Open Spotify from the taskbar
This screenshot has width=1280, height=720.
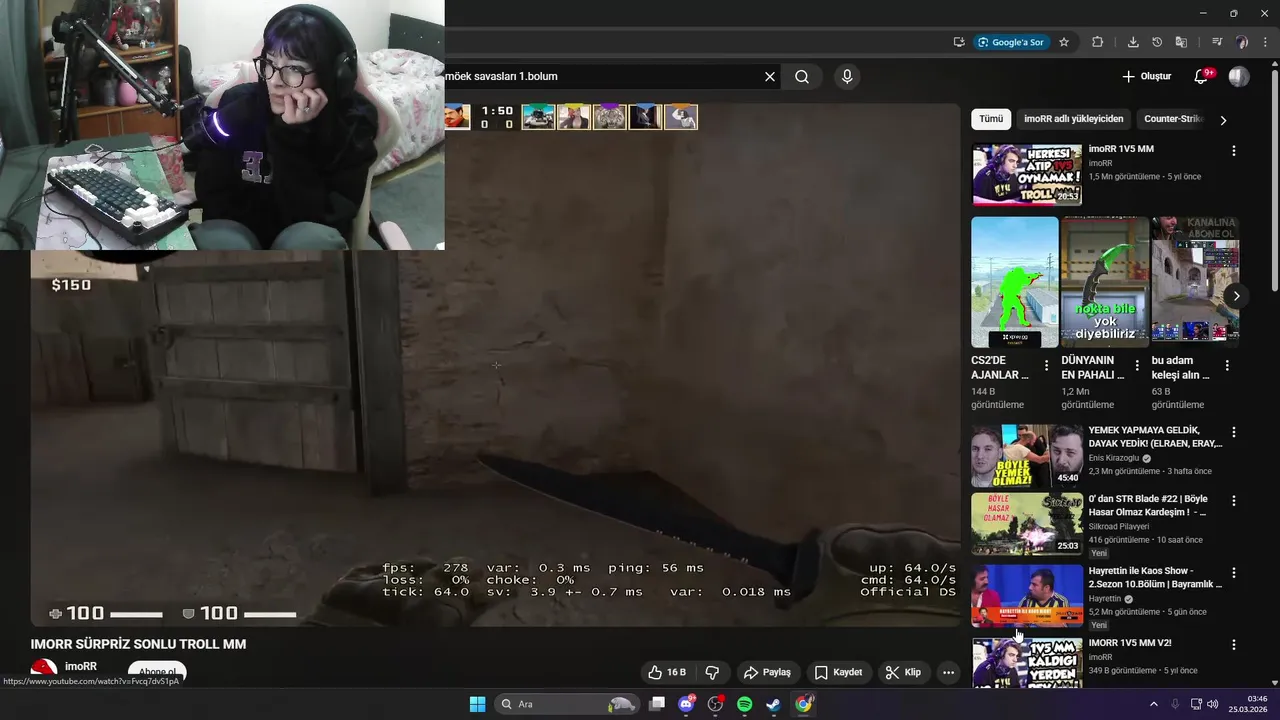point(744,704)
